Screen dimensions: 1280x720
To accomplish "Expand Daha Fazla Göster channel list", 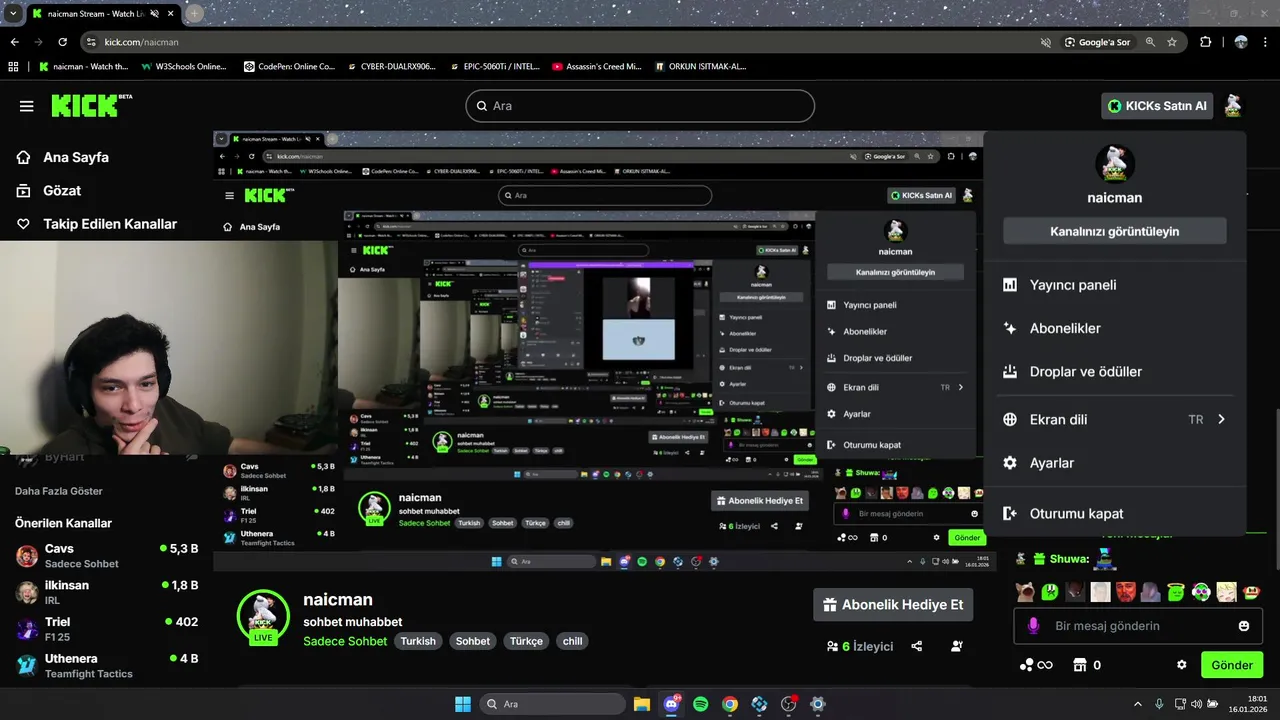I will click(59, 491).
